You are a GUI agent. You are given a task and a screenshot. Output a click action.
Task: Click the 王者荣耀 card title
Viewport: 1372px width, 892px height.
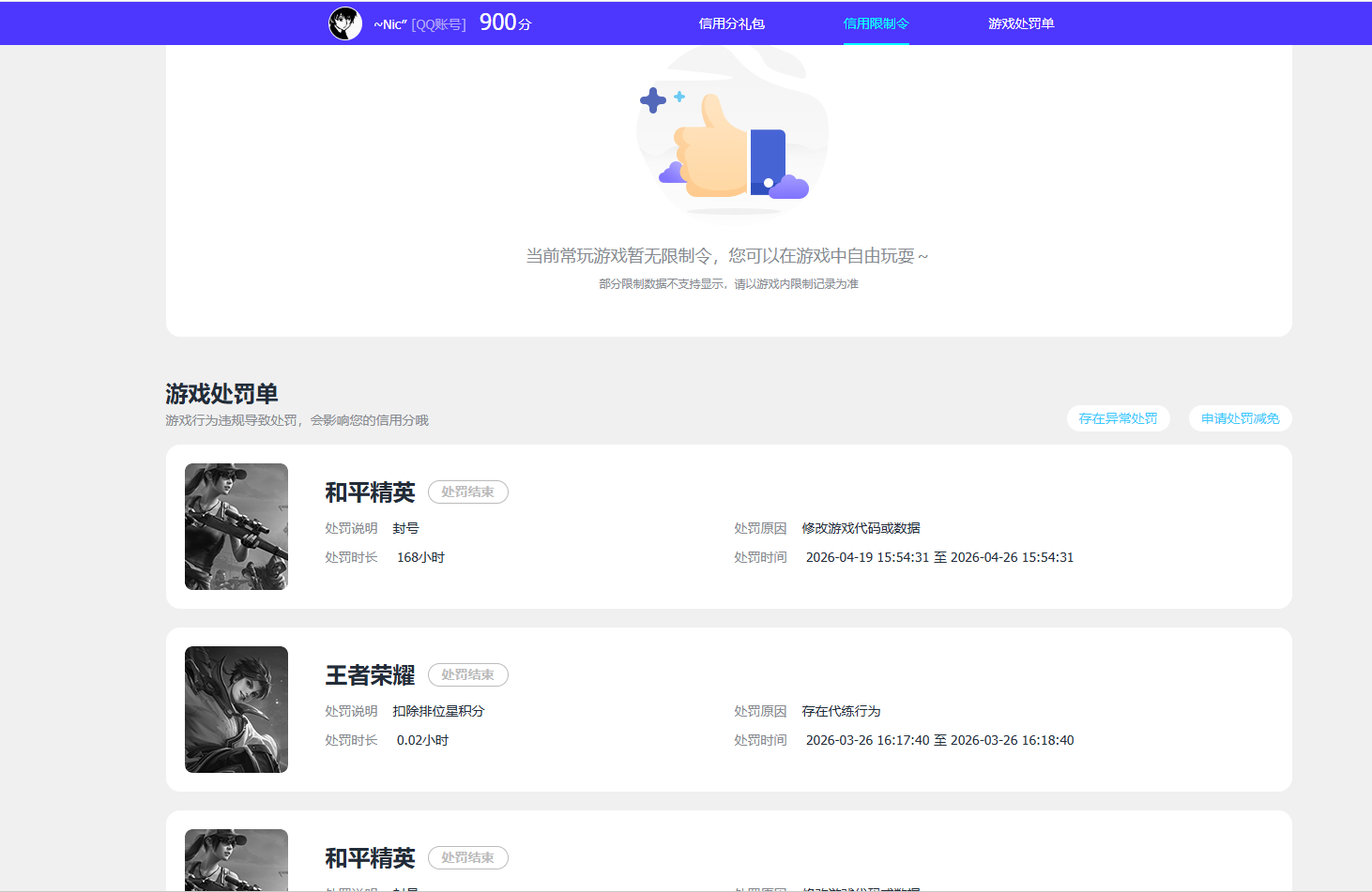[370, 675]
